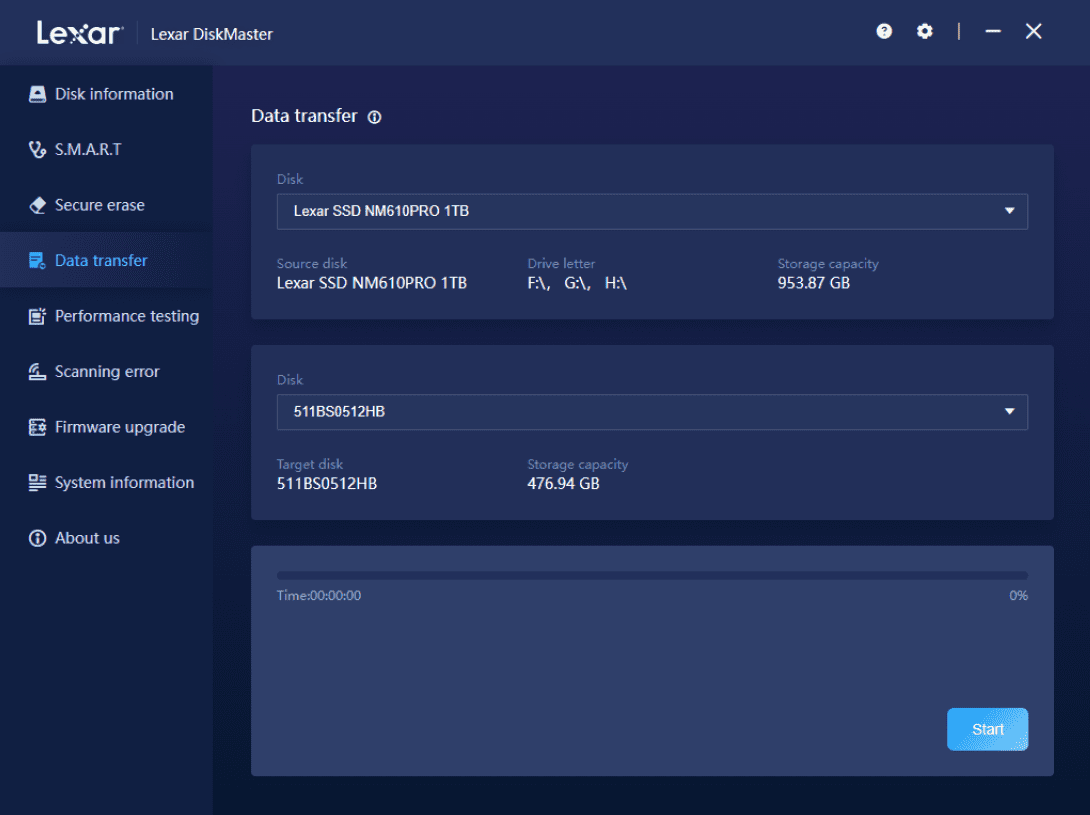This screenshot has width=1090, height=815.
Task: Click the Data transfer sidebar icon
Action: click(x=38, y=261)
